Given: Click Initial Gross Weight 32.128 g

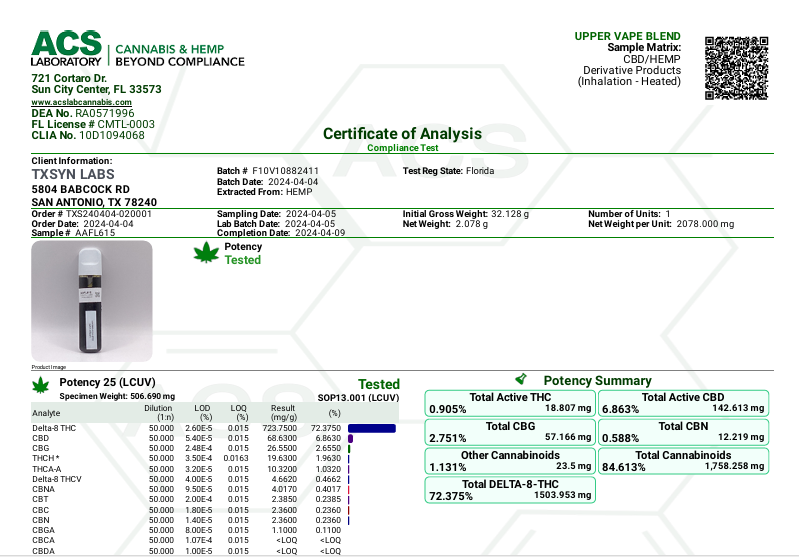Looking at the screenshot, I should click(x=466, y=214).
